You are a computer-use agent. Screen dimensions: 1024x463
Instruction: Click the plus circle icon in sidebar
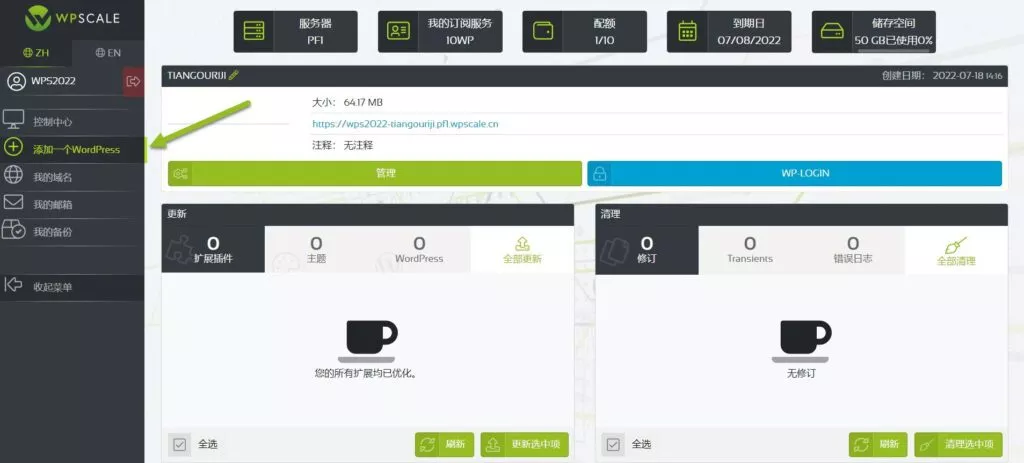[x=13, y=148]
